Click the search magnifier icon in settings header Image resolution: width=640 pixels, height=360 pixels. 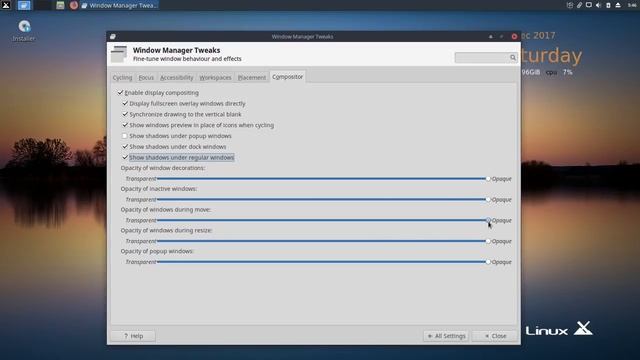[x=513, y=58]
